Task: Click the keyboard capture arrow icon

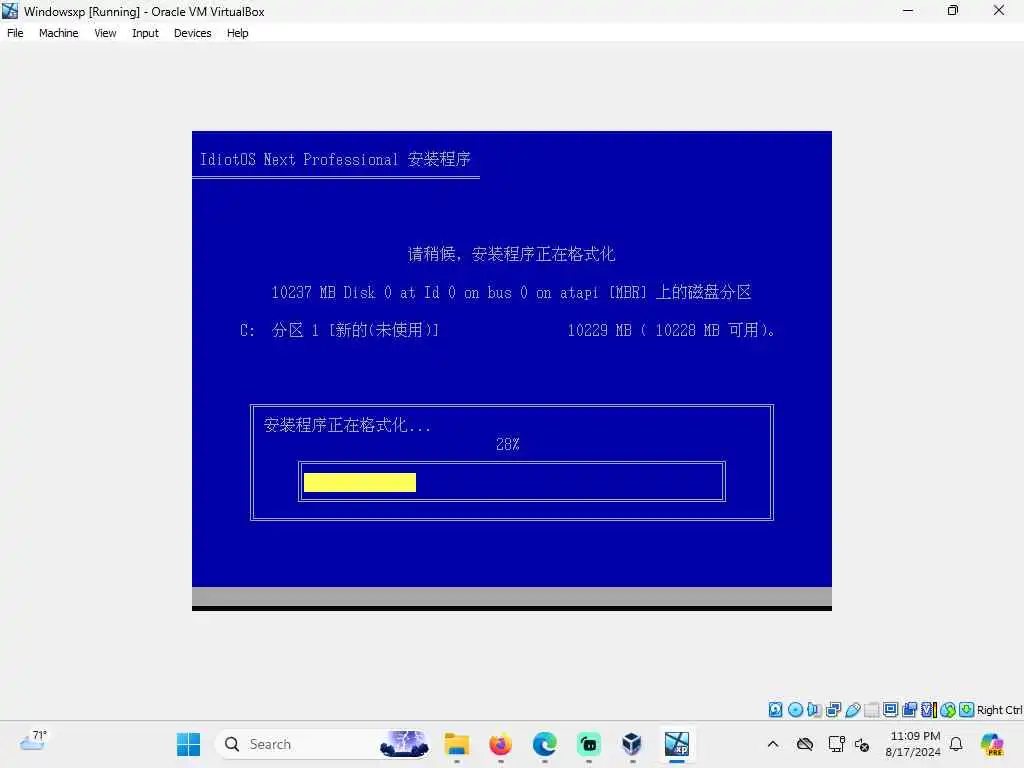Action: point(967,710)
